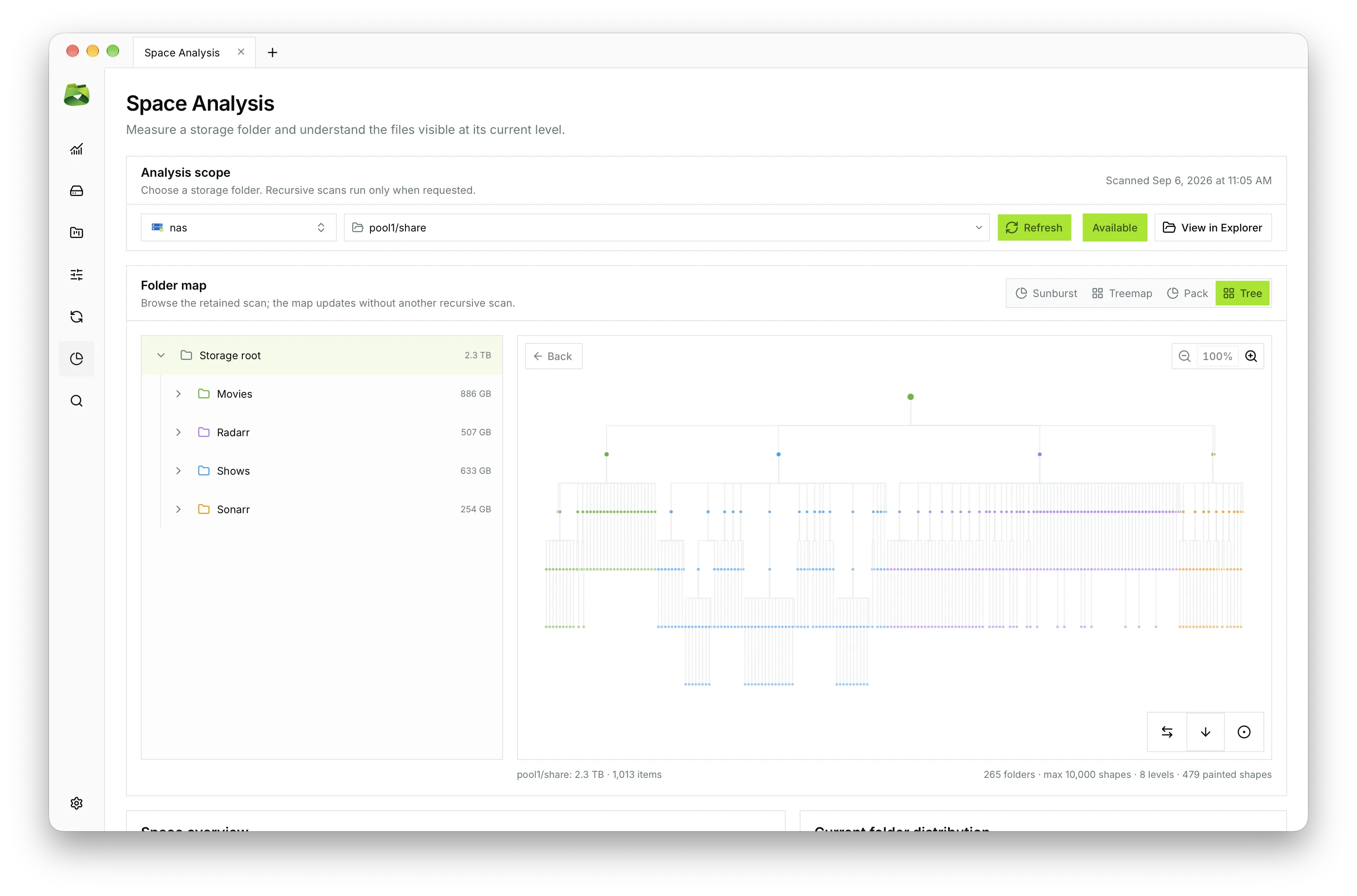The height and width of the screenshot is (896, 1357).
Task: Click the Movies folder icon
Action: [204, 394]
